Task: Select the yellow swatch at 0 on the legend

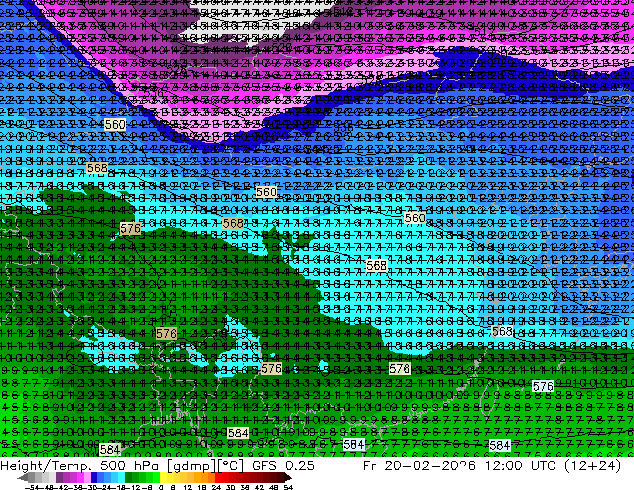Action: 163,478
